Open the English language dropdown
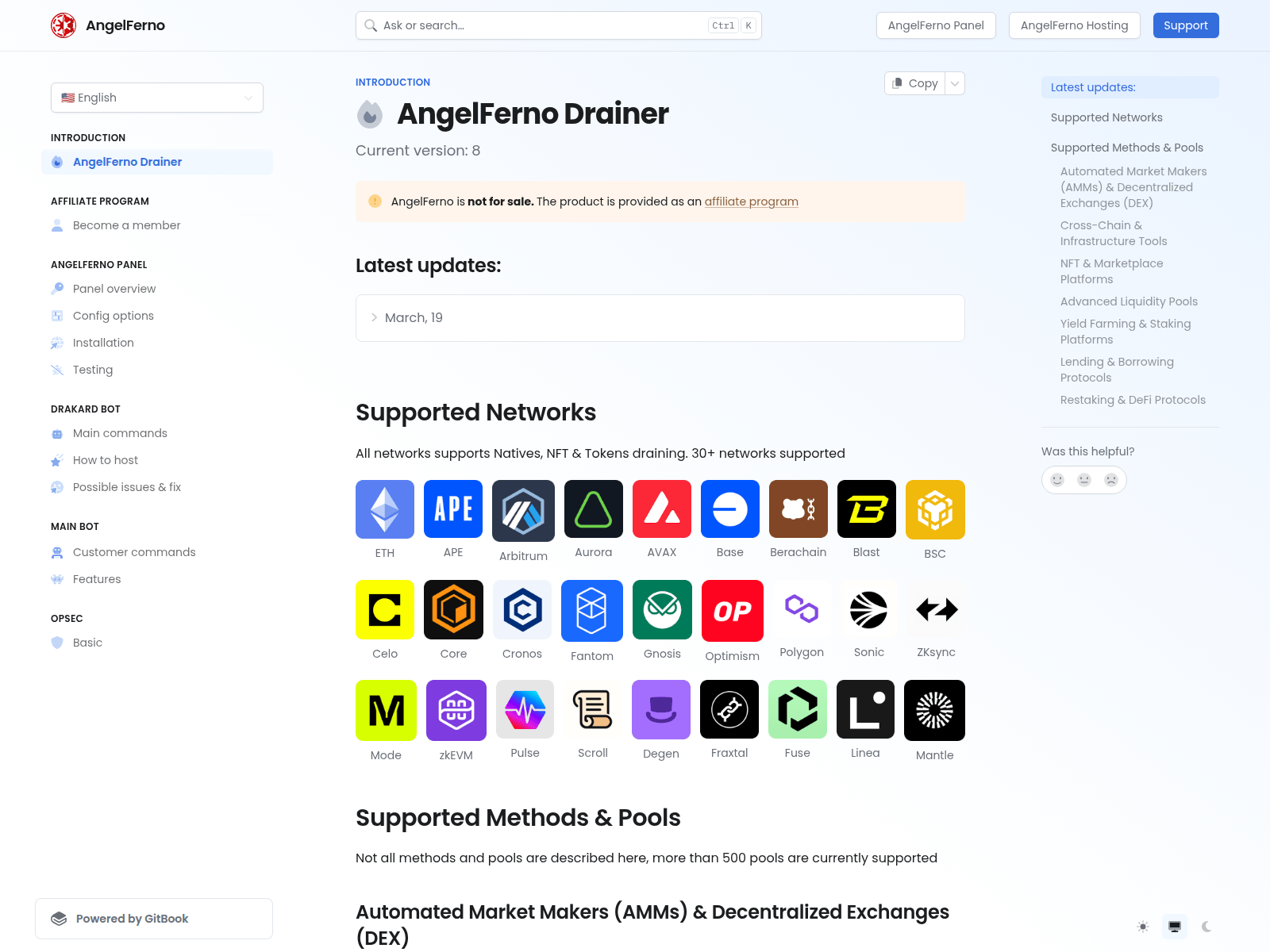Screen dimensions: 1270x952 click(x=157, y=98)
